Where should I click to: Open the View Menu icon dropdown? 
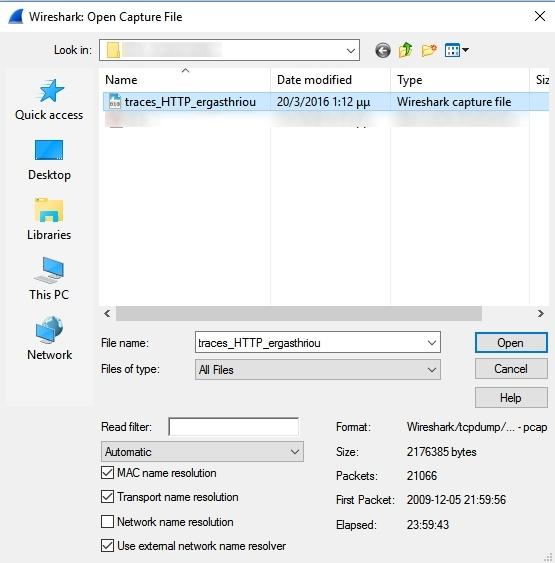[457, 50]
